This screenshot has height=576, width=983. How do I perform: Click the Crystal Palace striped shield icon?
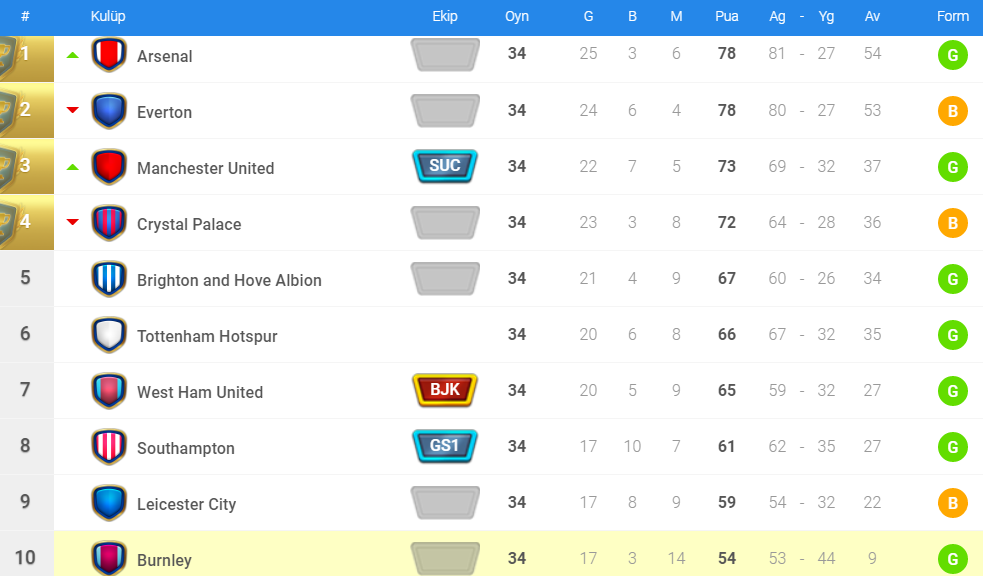click(x=109, y=223)
